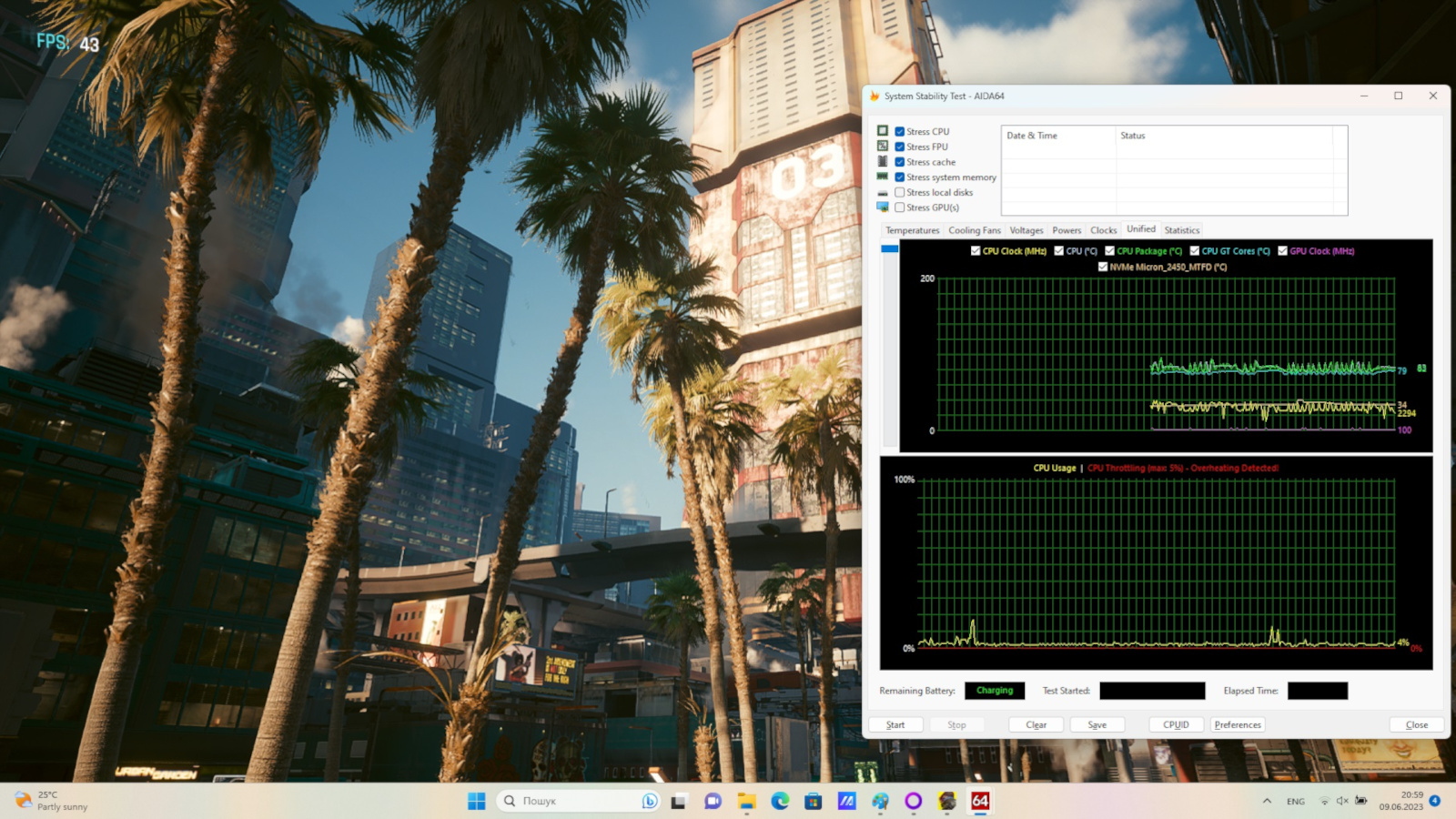Viewport: 1456px width, 819px height.
Task: Toggle CPU (°C) graph checkbox
Action: coord(1059,251)
